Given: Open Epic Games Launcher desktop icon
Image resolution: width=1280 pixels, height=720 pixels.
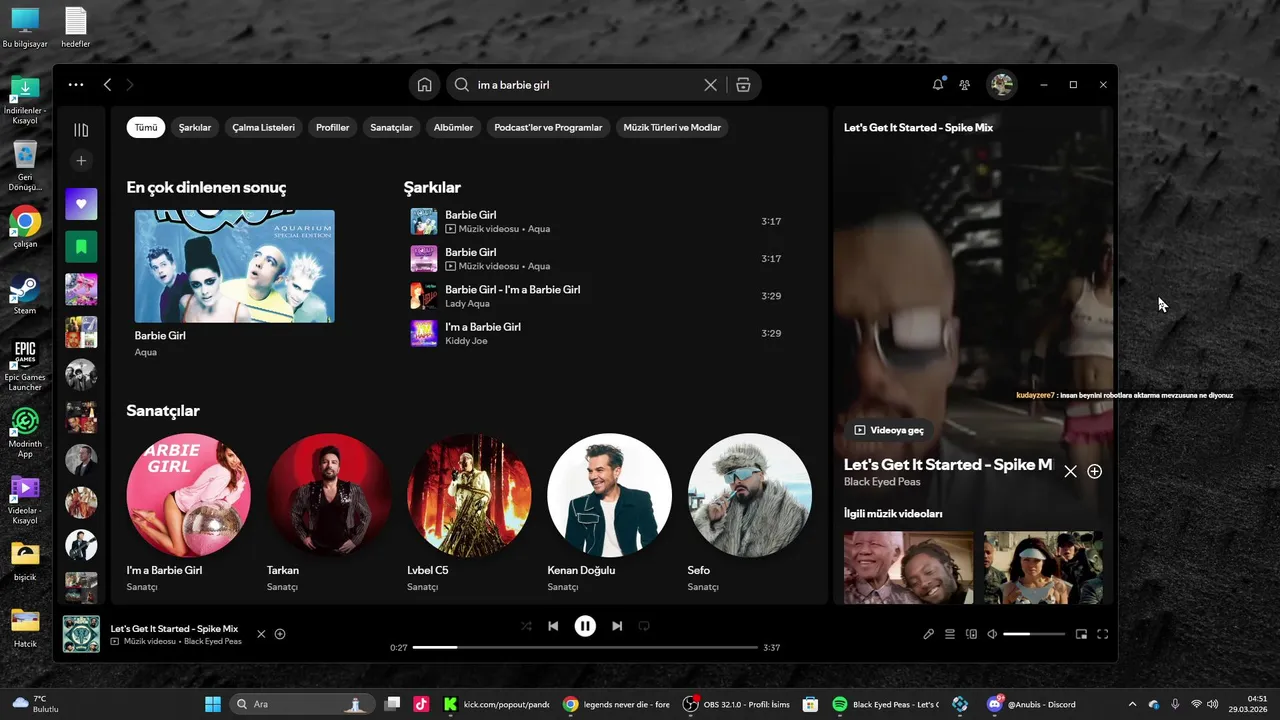Looking at the screenshot, I should [x=25, y=365].
